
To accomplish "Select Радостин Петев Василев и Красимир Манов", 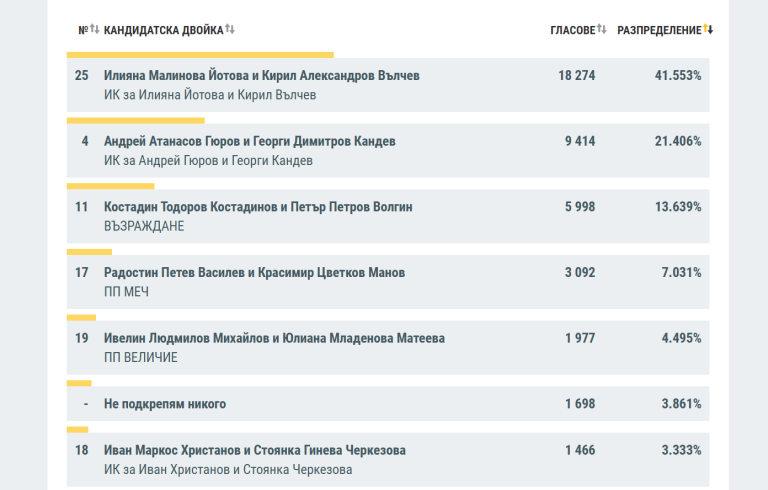I will coord(388,282).
